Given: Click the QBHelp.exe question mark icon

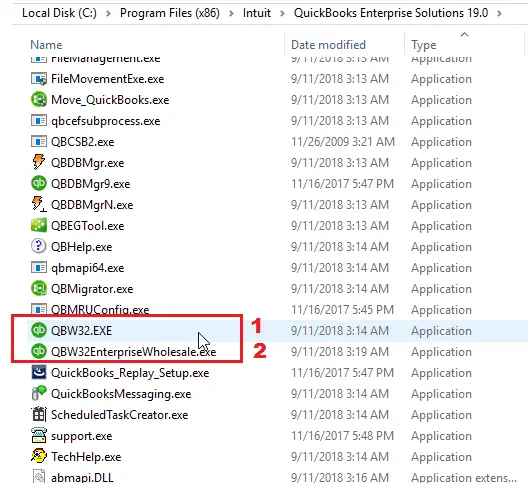Looking at the screenshot, I should point(39,246).
